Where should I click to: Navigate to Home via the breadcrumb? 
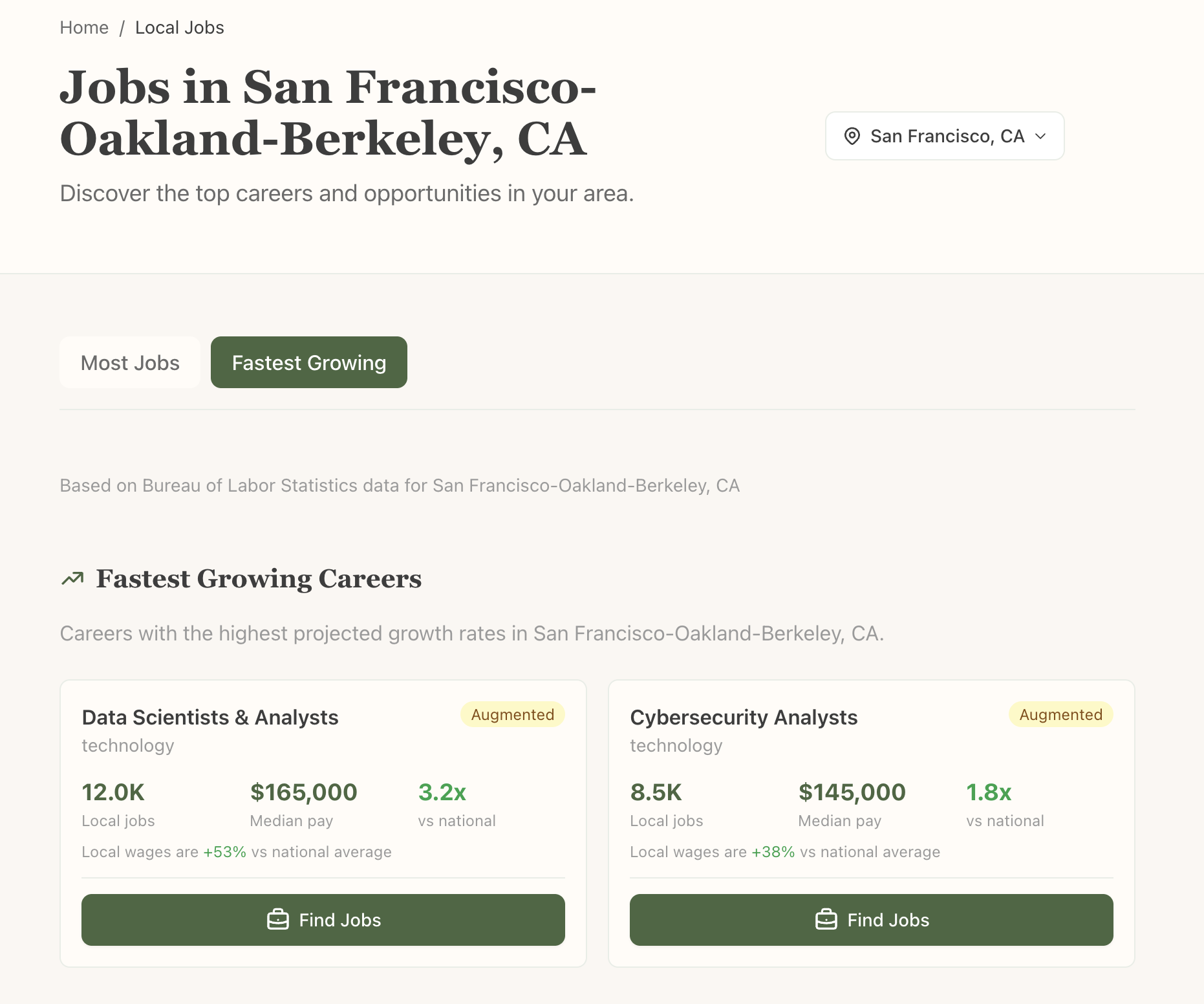84,27
